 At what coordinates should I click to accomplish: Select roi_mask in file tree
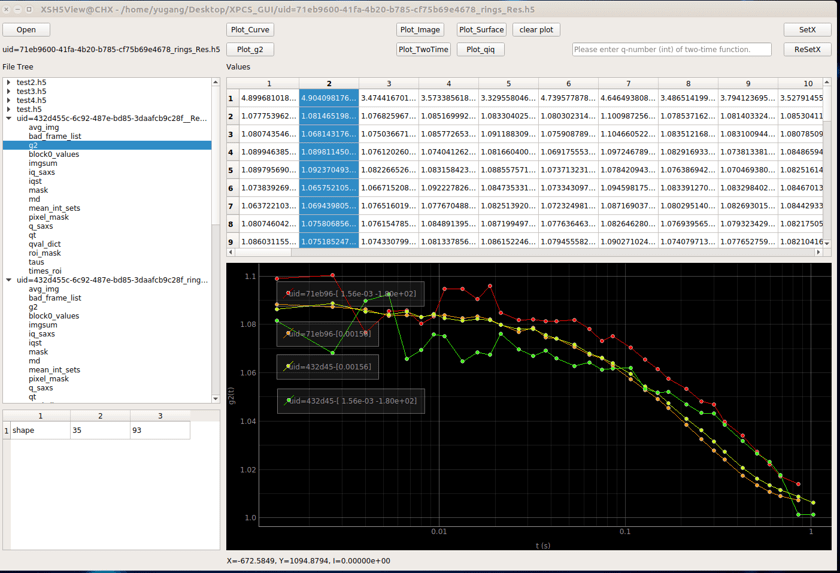click(44, 253)
